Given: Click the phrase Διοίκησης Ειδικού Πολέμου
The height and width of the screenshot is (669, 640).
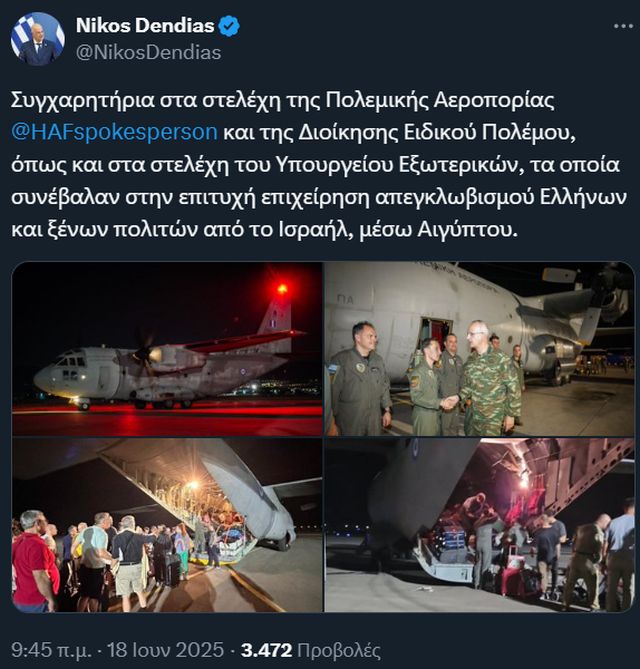Looking at the screenshot, I should click(435, 132).
